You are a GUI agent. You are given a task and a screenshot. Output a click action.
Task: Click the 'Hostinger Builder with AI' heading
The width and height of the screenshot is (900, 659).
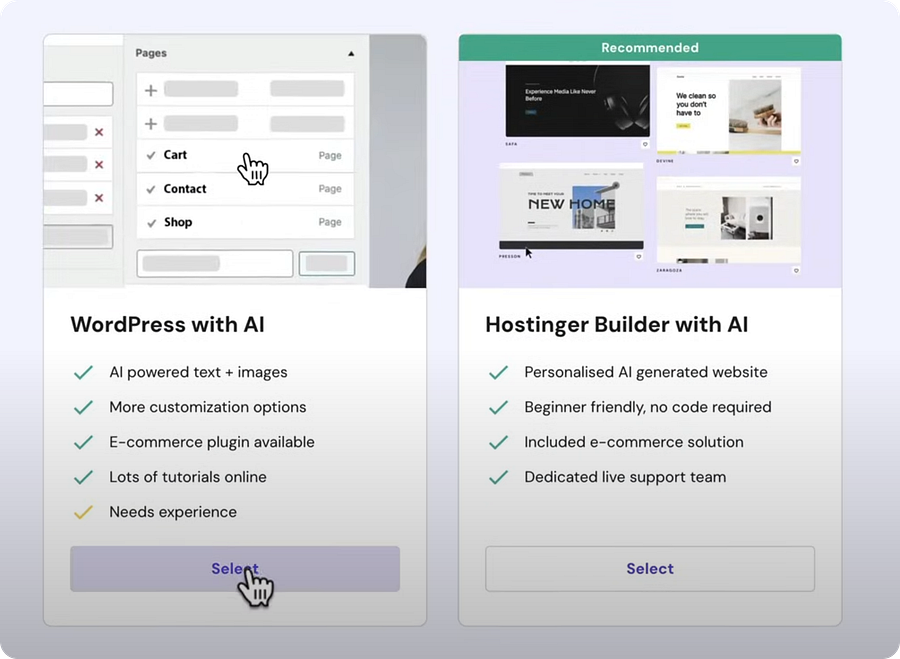616,324
